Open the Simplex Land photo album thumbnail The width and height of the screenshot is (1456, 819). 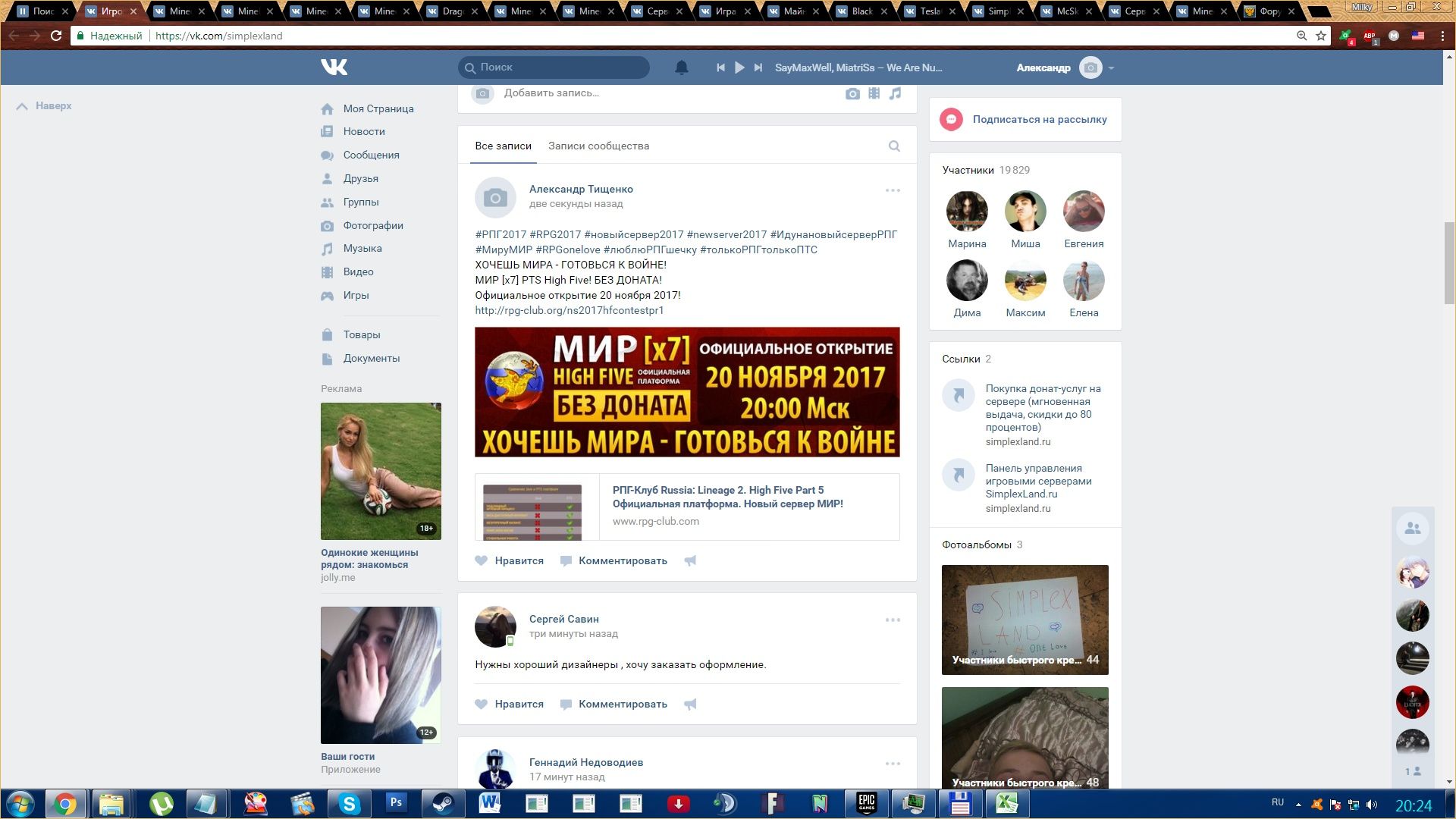pyautogui.click(x=1025, y=620)
